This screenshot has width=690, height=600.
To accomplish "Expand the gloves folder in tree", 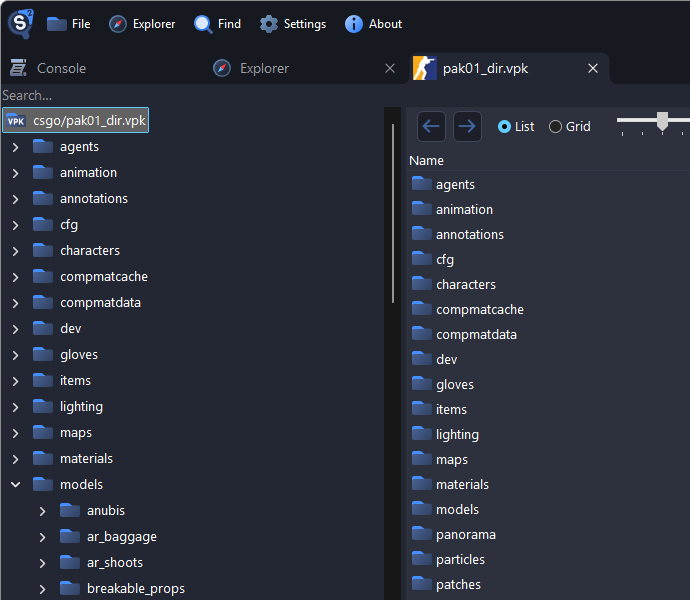I will pyautogui.click(x=15, y=355).
